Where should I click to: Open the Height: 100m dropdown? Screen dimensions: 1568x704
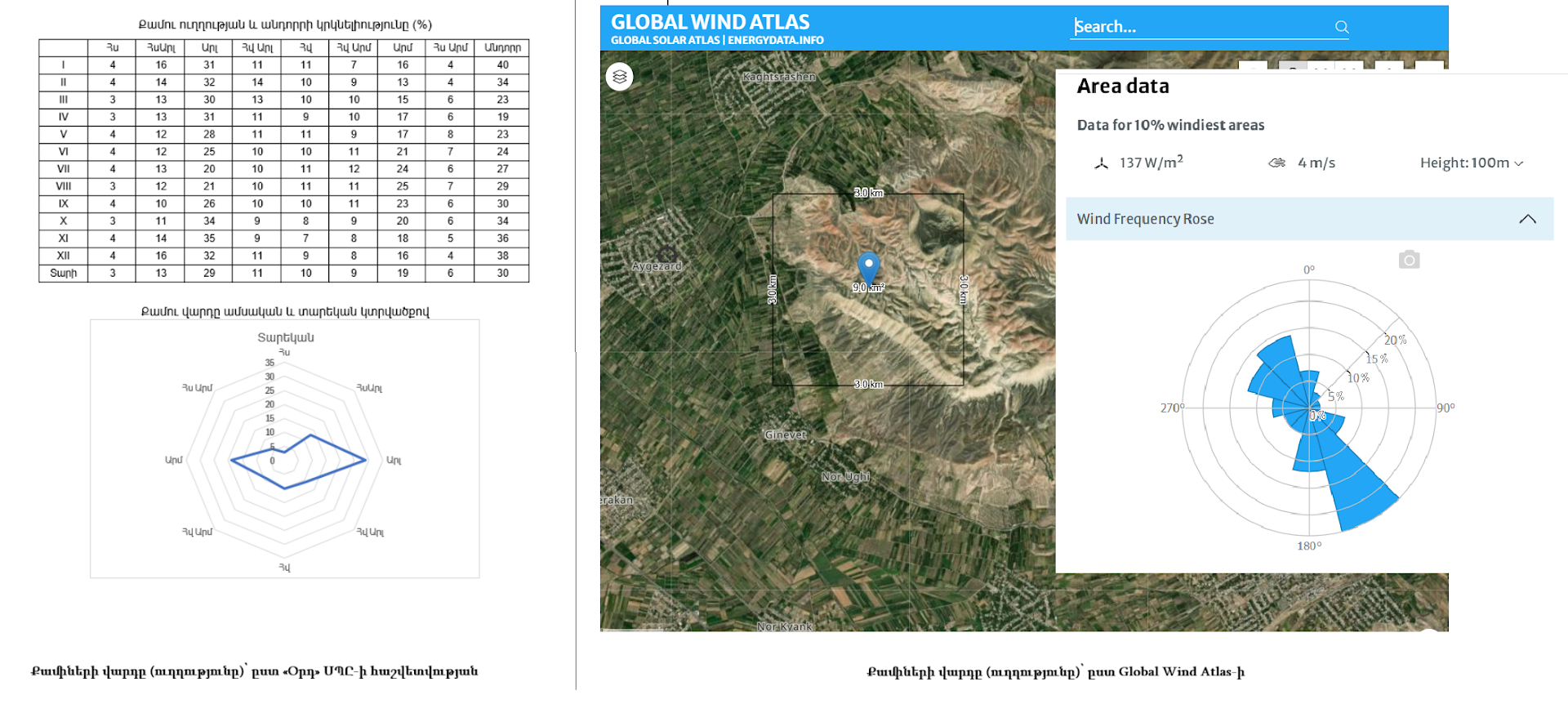(1471, 163)
